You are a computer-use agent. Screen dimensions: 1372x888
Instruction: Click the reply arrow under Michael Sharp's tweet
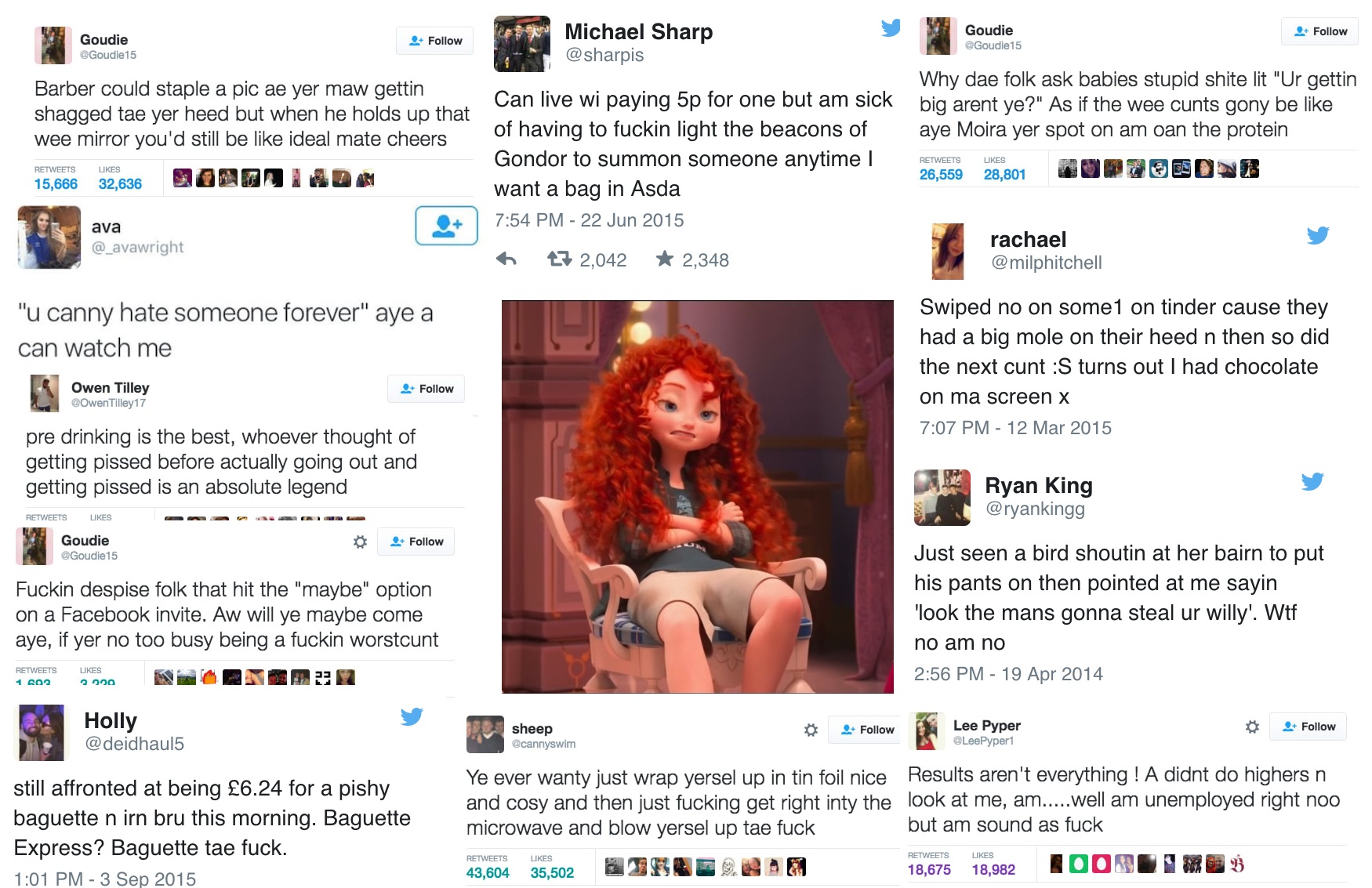(x=506, y=259)
